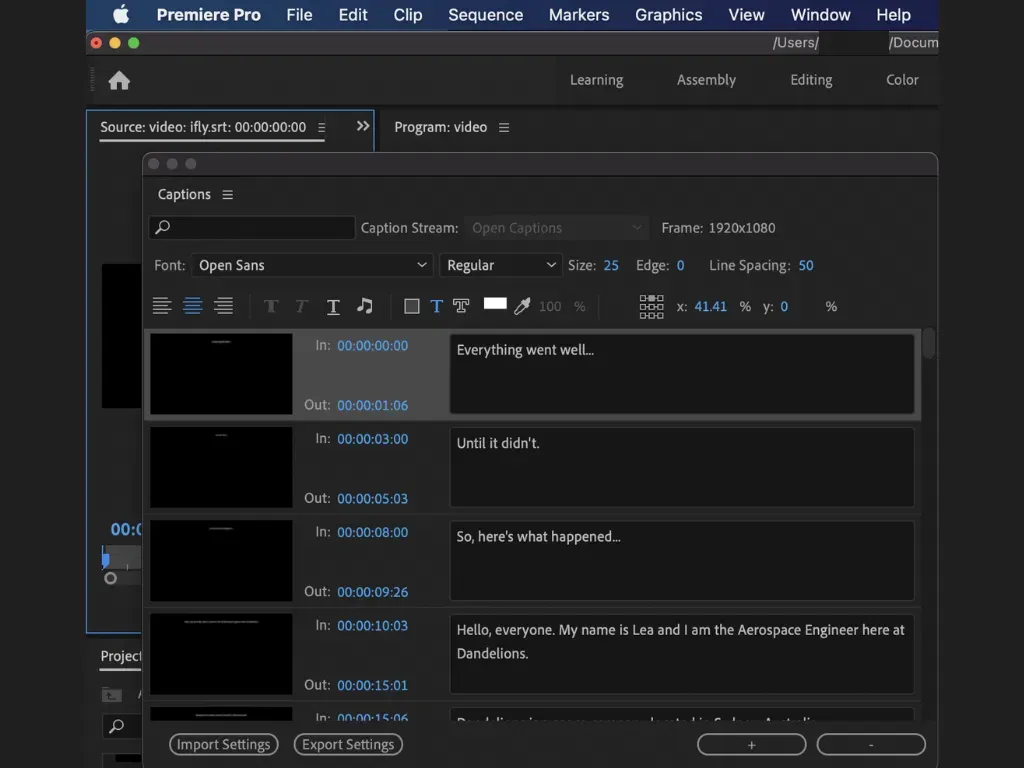Select text edge color option
The image size is (1024, 768).
coord(461,306)
